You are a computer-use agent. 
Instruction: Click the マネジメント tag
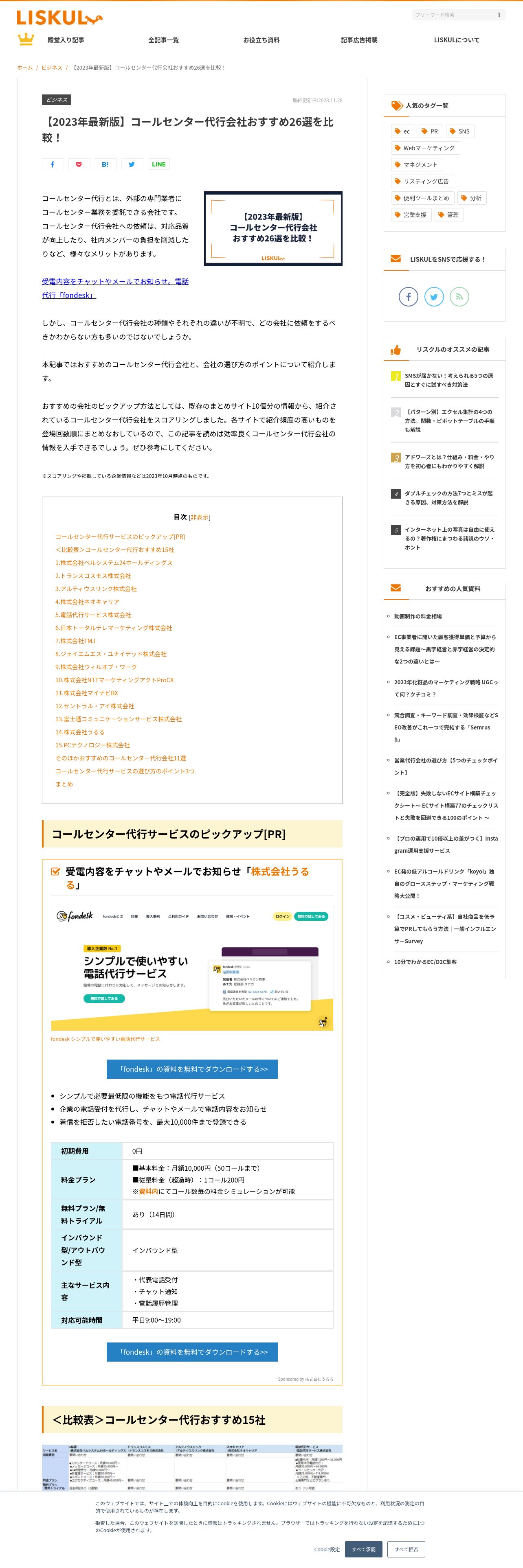[x=417, y=164]
